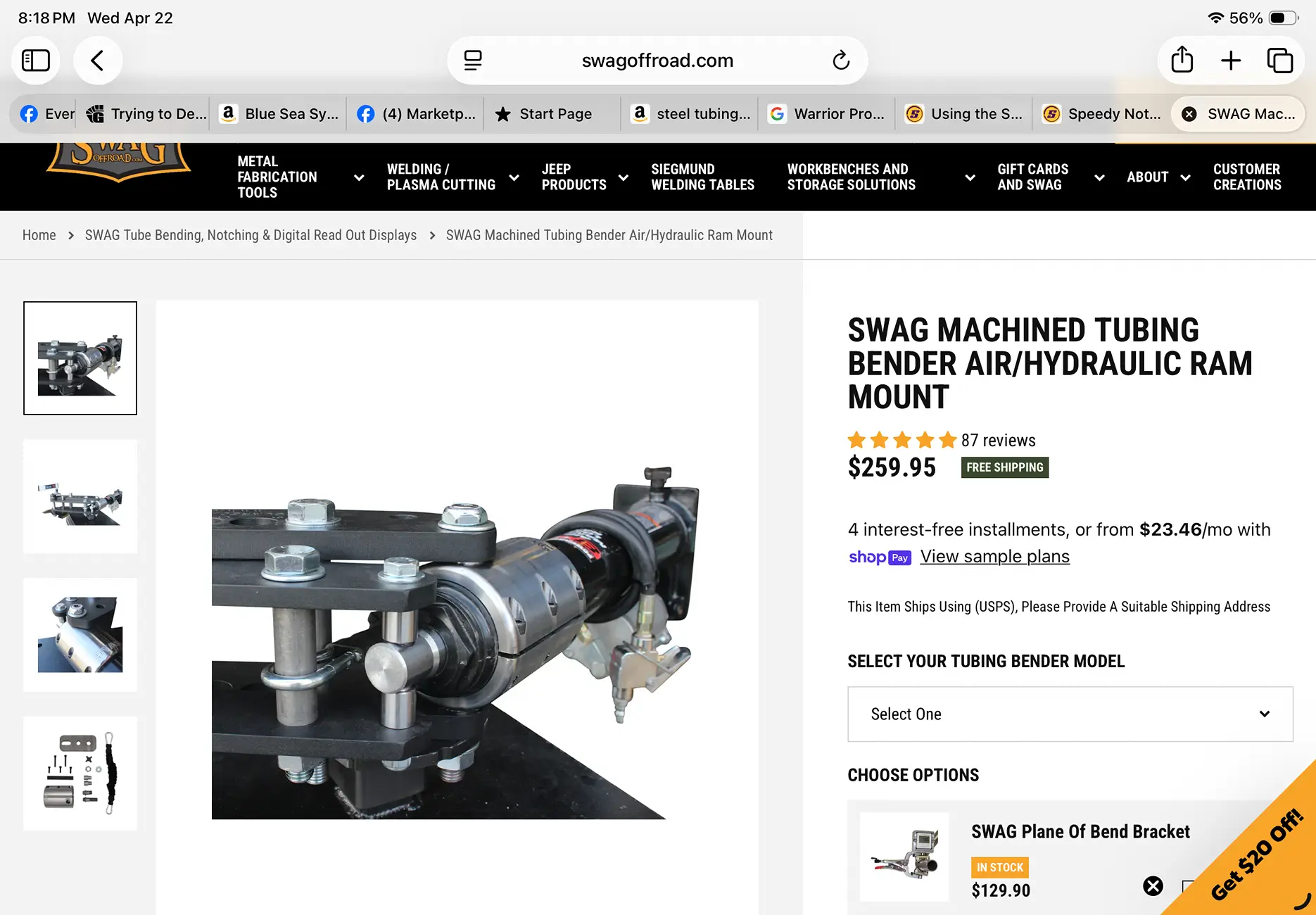Show the tab overview icon
This screenshot has height=915, width=1316.
point(1279,61)
